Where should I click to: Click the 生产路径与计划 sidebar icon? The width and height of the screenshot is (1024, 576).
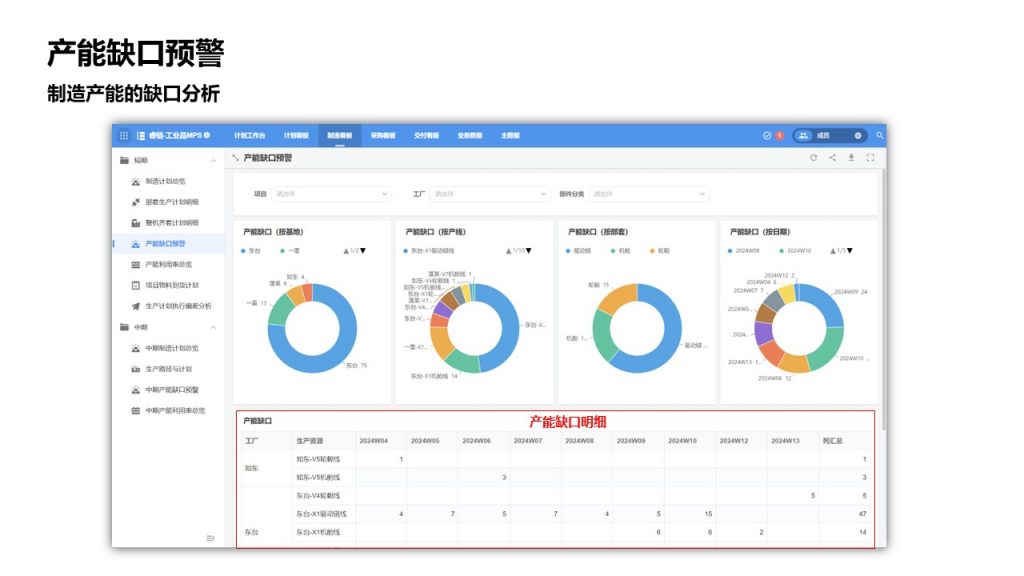[135, 369]
